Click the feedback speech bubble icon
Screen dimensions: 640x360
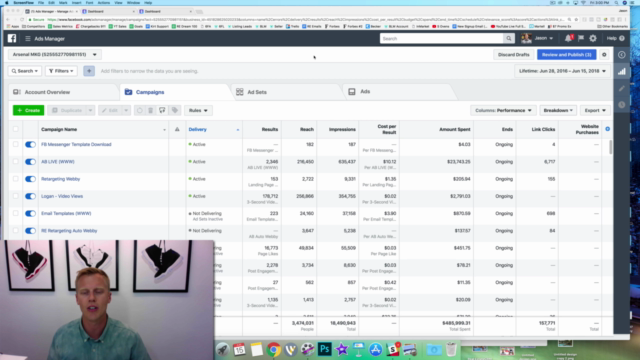pos(162,110)
